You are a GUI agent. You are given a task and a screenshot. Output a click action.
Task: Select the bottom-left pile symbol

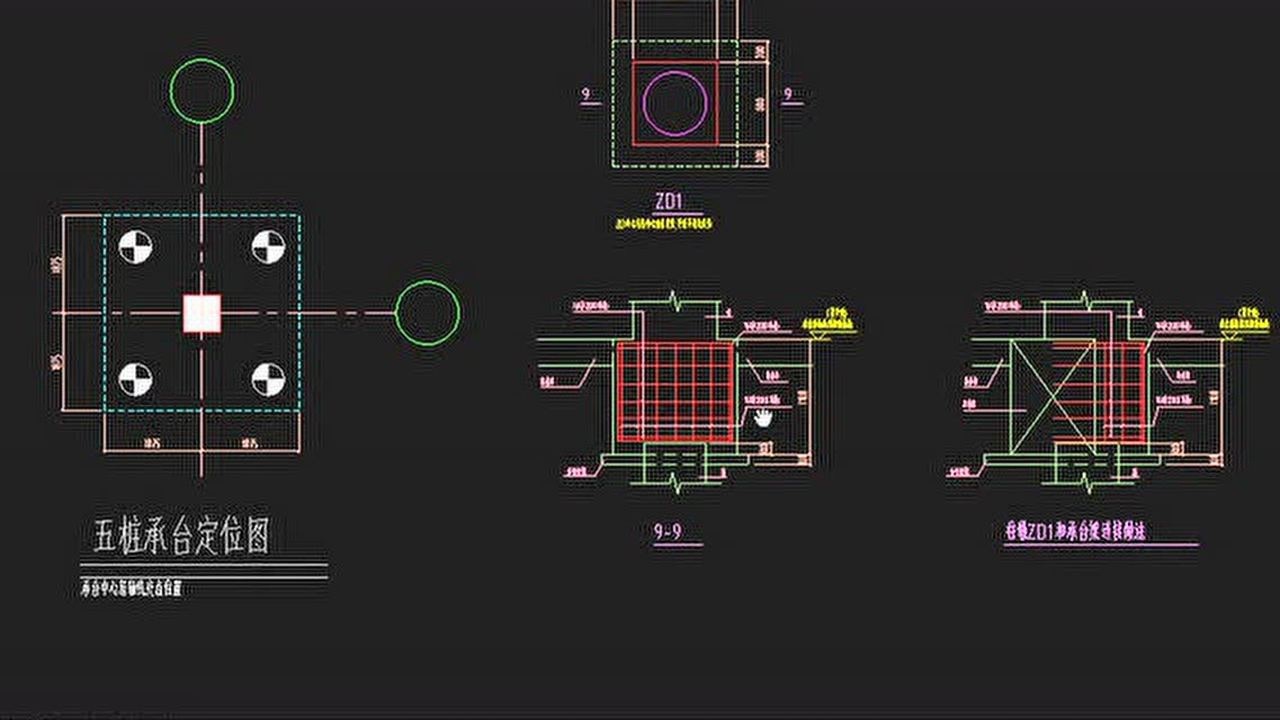136,379
